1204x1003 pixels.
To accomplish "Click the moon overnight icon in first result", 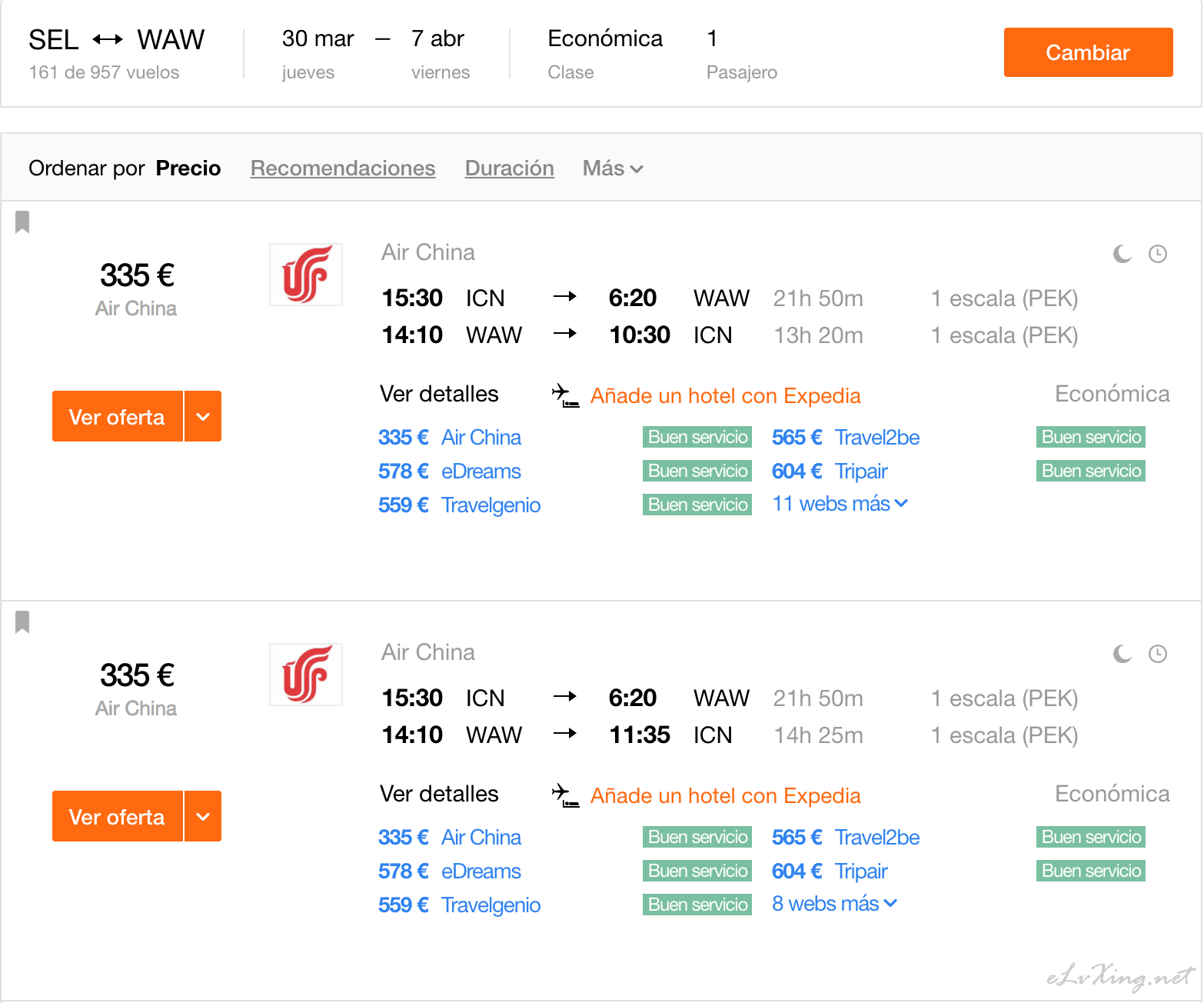I will click(1123, 254).
